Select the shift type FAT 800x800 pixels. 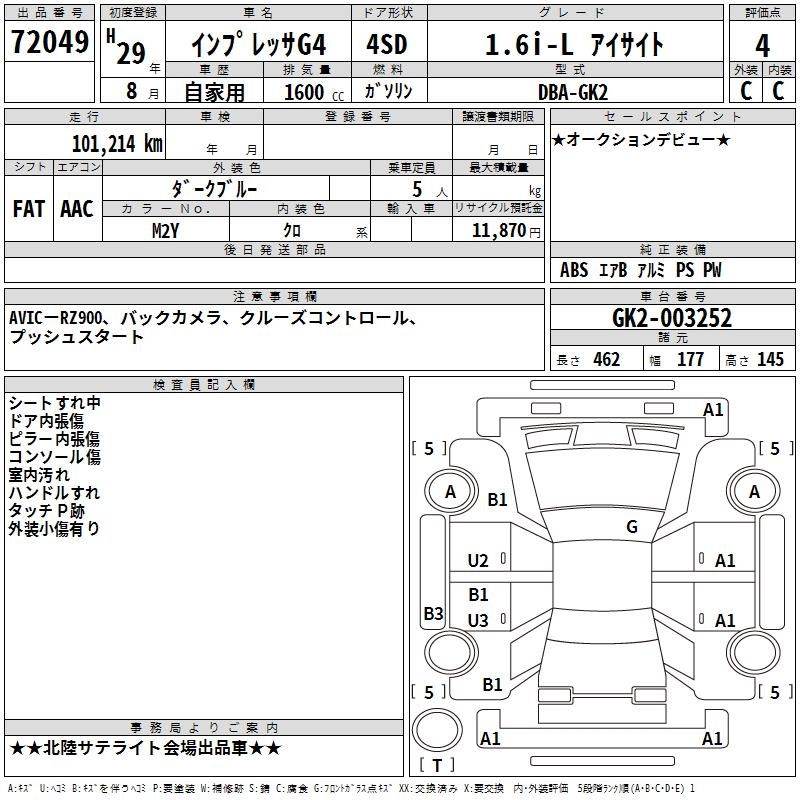click(29, 209)
